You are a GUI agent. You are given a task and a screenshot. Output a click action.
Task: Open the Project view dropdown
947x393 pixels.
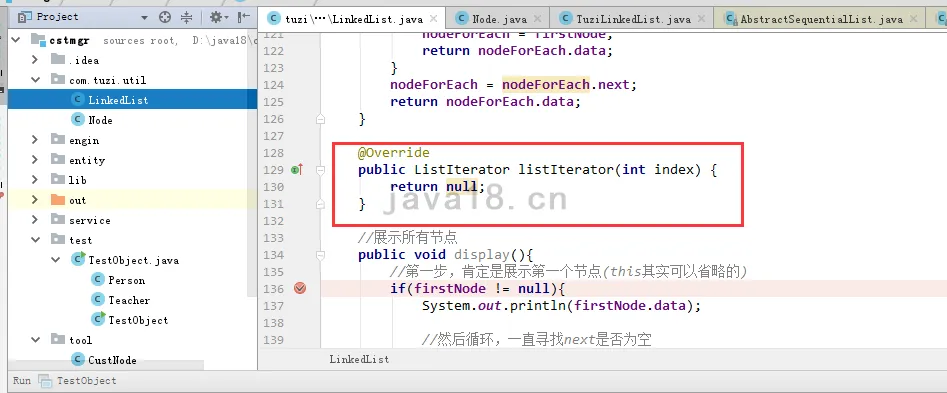point(144,18)
